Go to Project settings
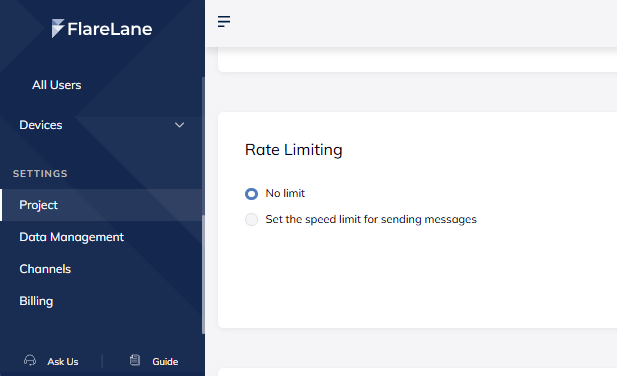The height and width of the screenshot is (376, 617). 102,205
